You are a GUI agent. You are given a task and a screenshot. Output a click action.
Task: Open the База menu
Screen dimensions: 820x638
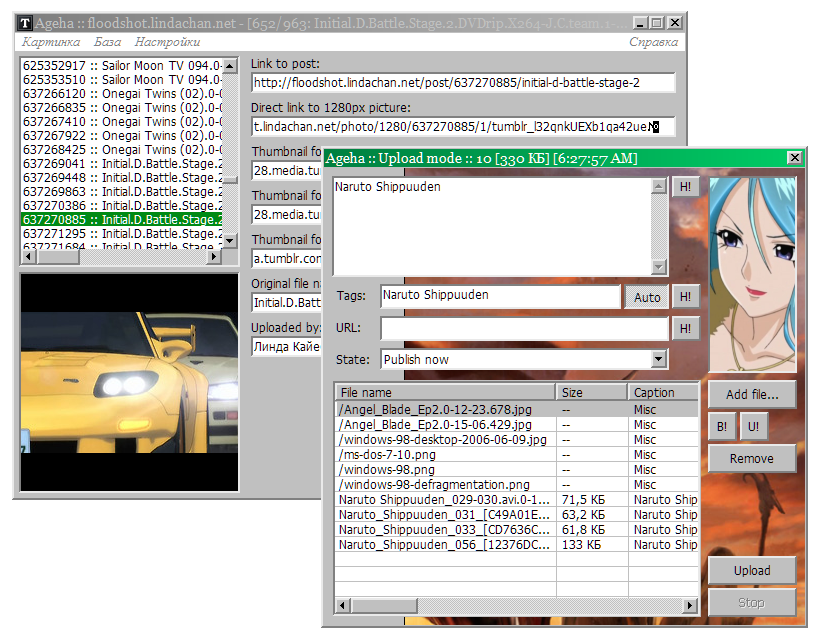coord(107,42)
